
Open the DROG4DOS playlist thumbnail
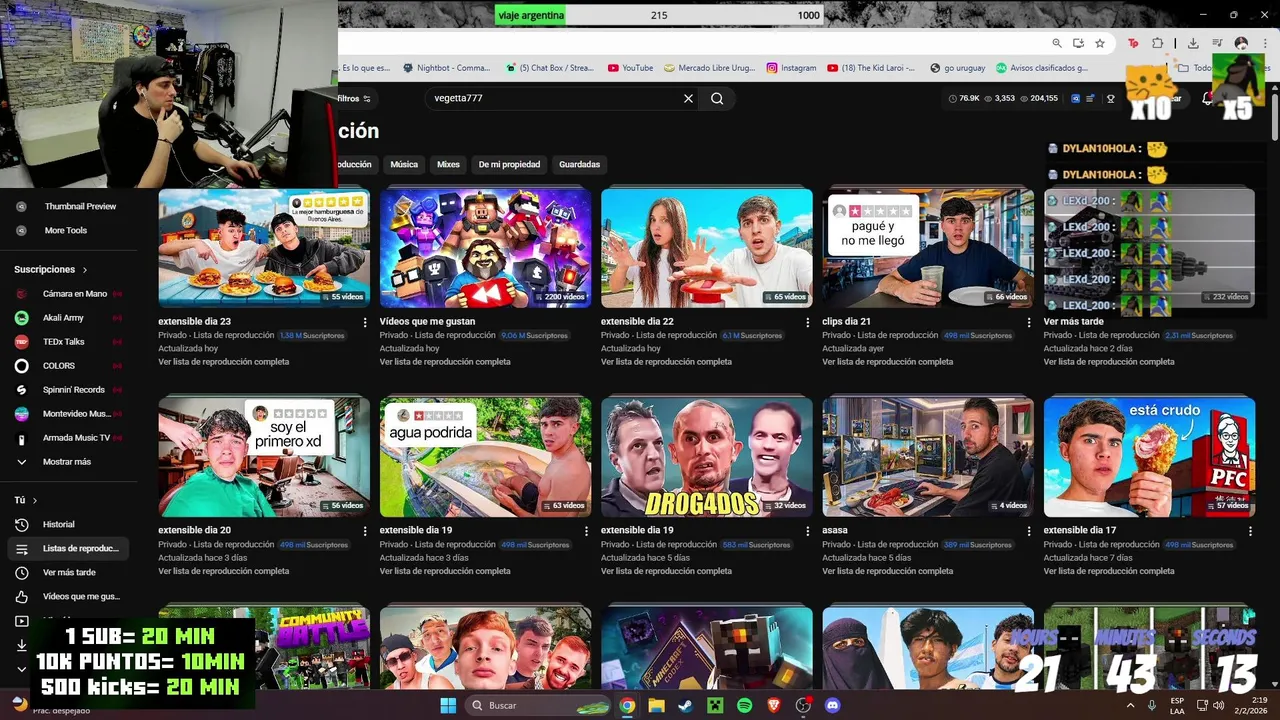[x=707, y=456]
